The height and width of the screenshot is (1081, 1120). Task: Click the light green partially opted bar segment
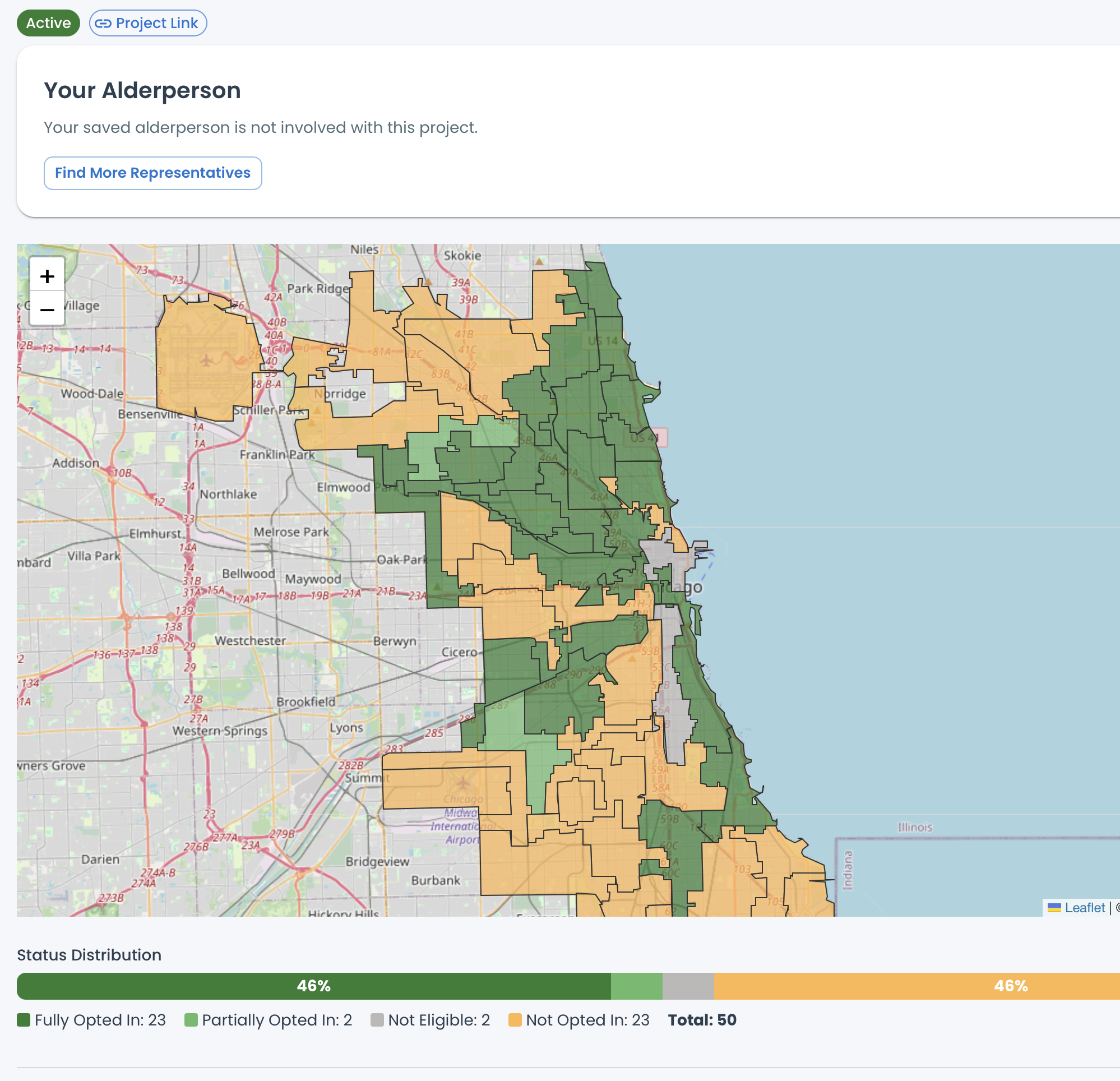636,986
